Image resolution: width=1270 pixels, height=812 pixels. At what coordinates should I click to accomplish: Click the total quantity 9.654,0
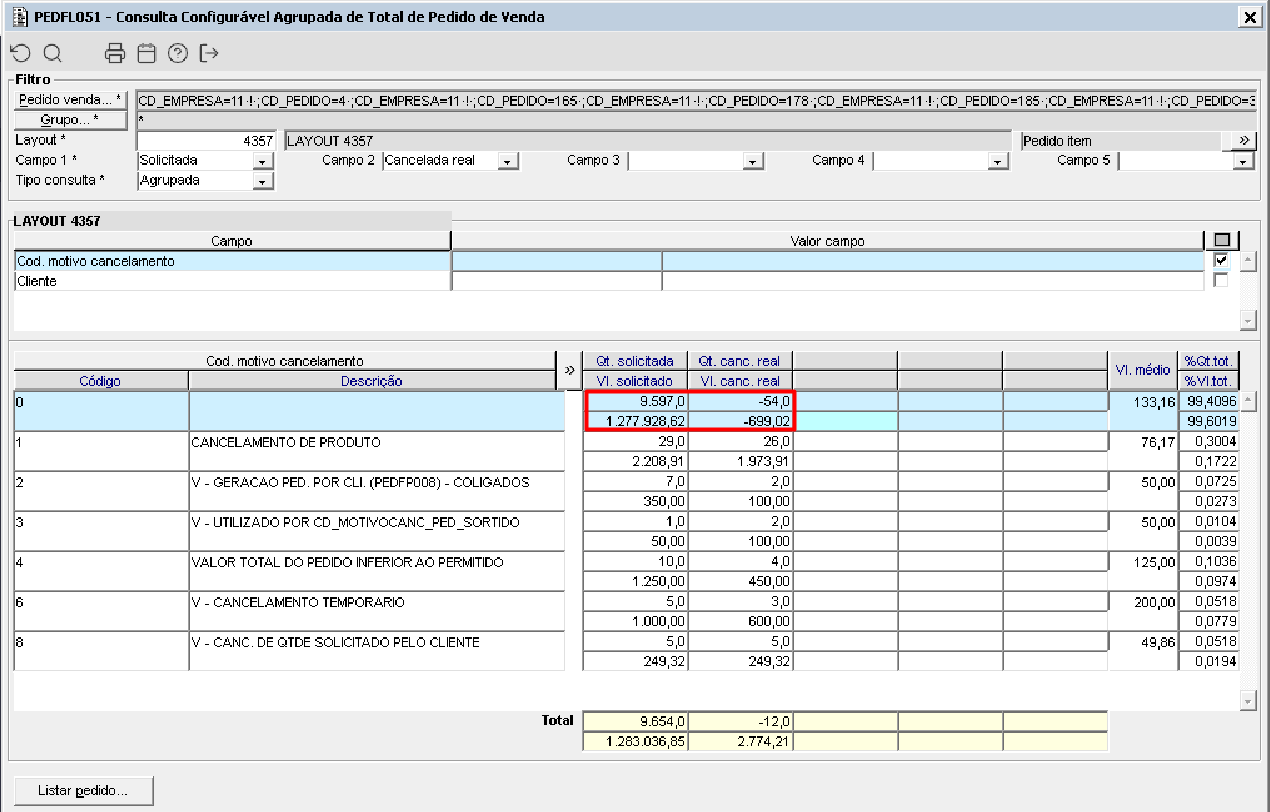(x=635, y=721)
